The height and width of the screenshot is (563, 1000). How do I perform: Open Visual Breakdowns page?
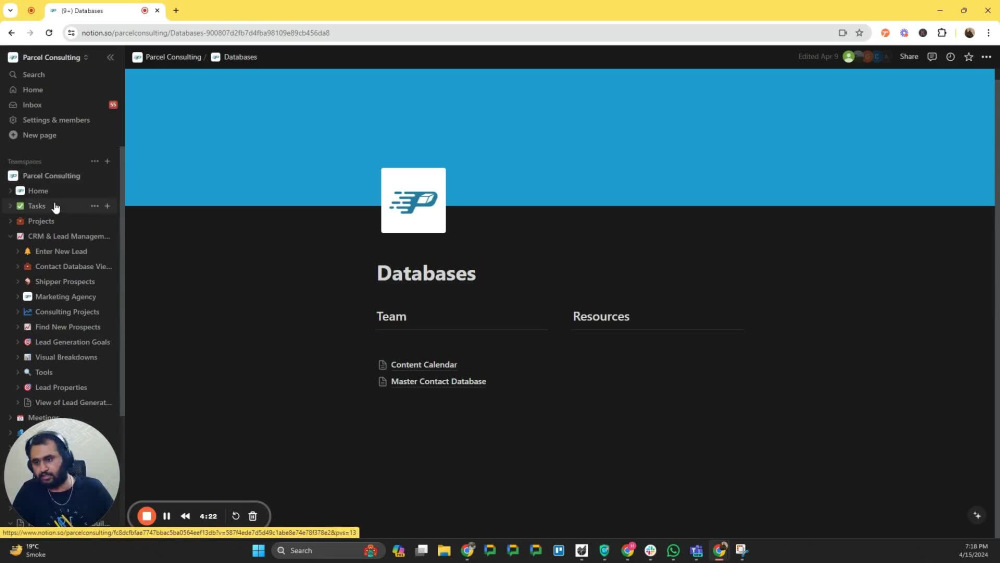(66, 357)
